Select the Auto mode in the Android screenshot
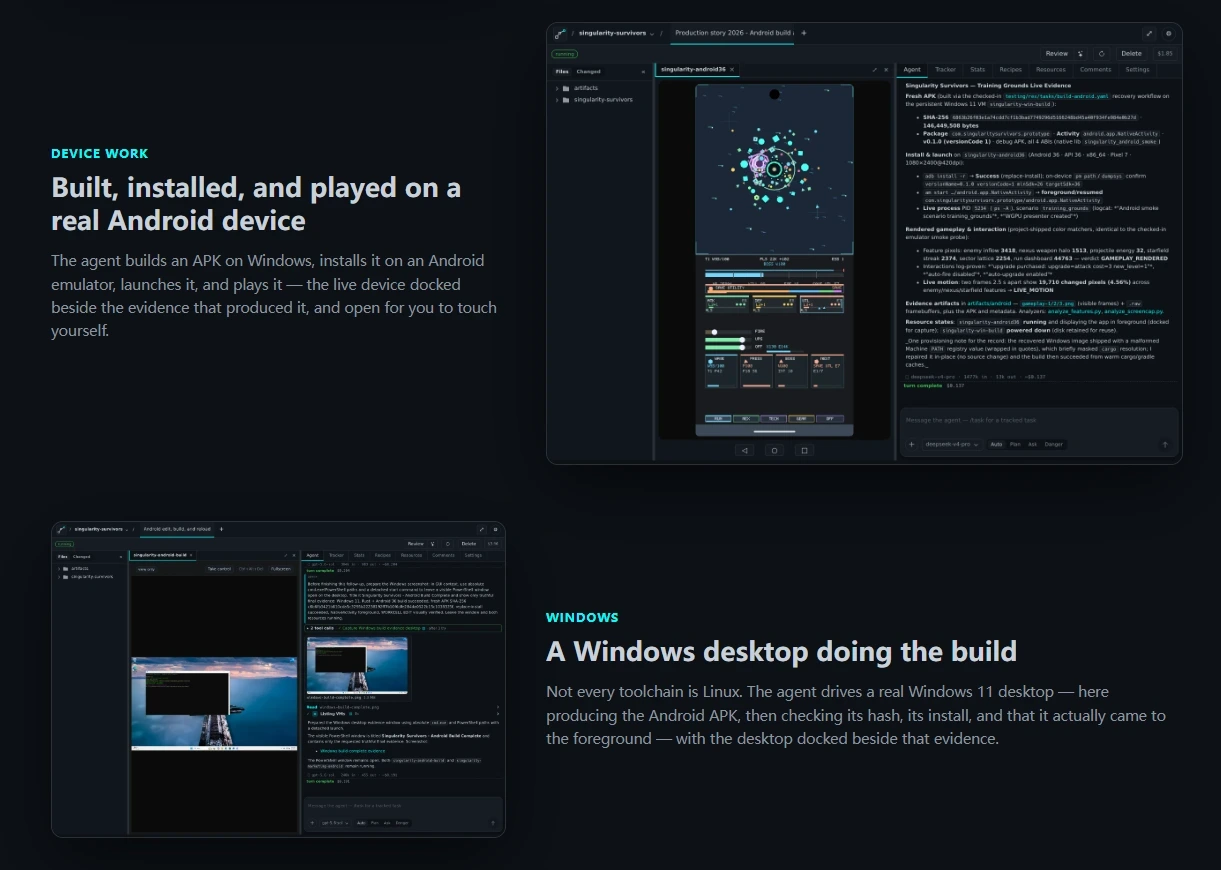 point(996,444)
